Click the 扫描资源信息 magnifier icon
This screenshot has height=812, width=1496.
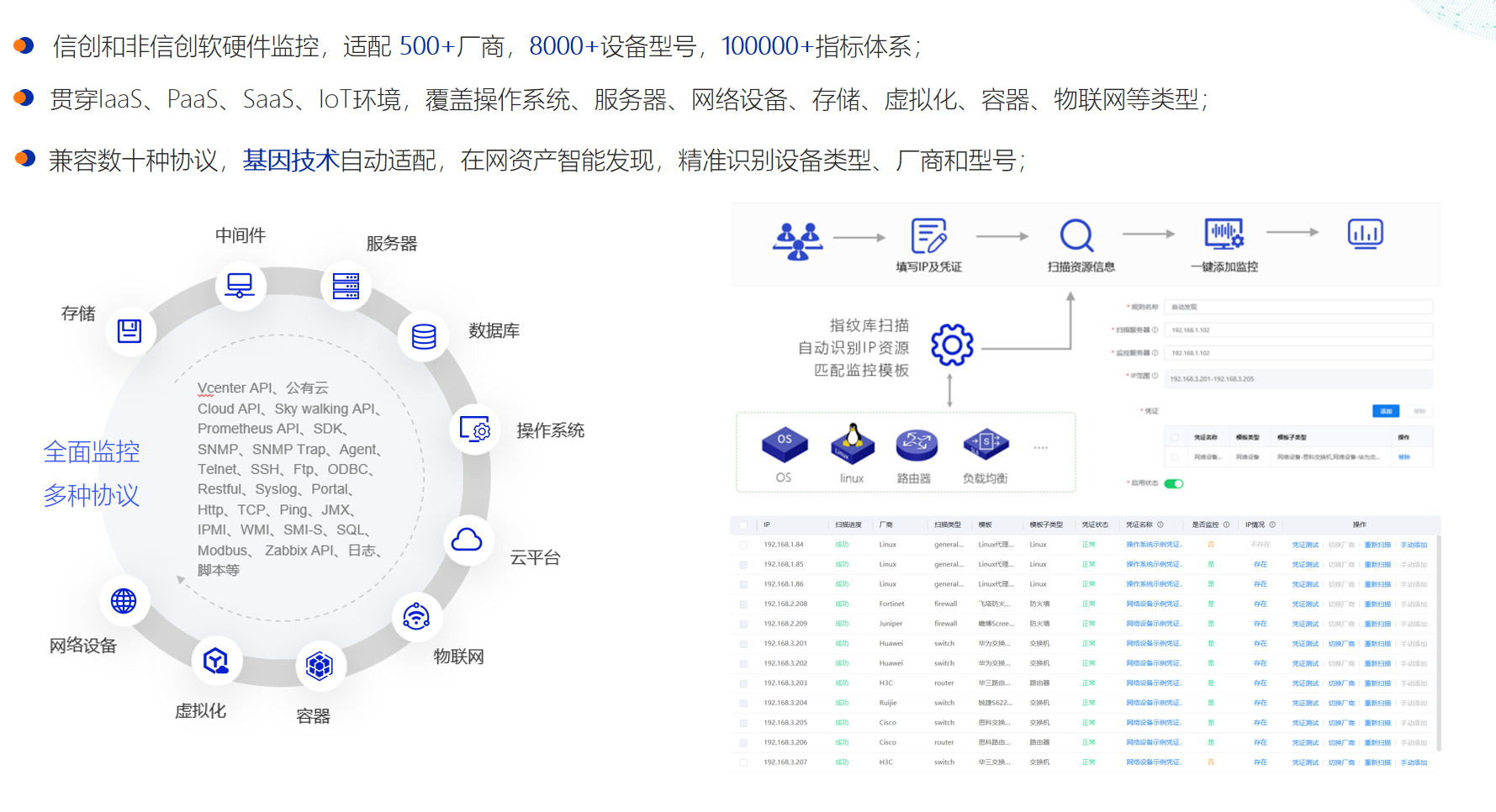coord(1076,235)
